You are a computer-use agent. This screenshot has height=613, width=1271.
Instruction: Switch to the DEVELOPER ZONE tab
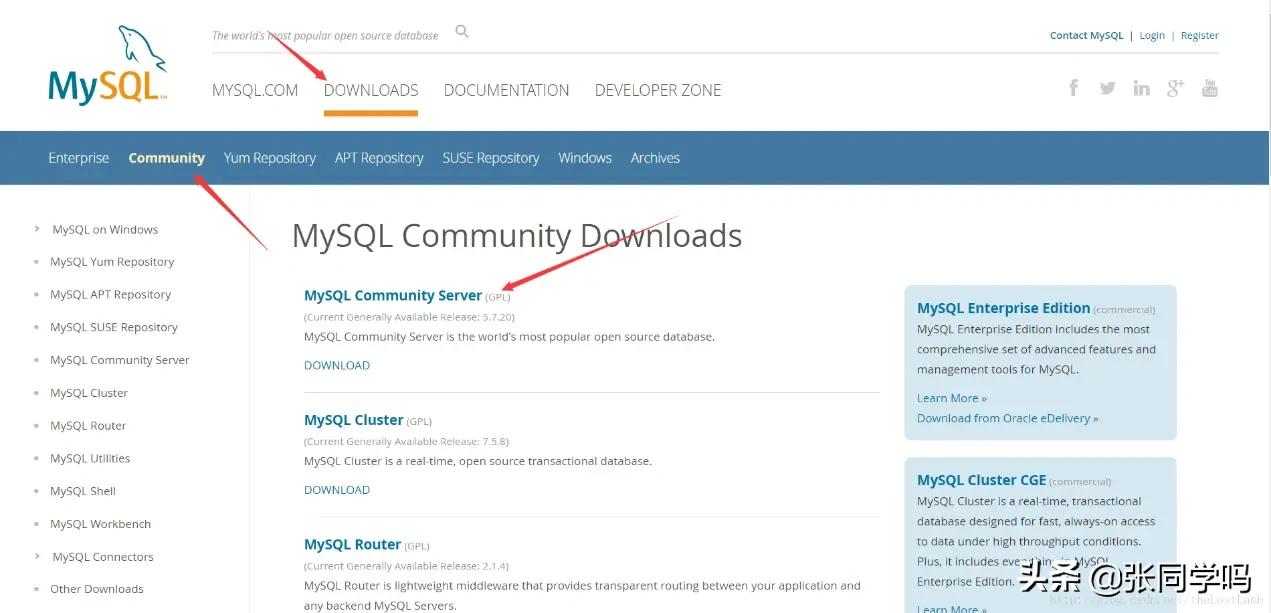point(658,90)
